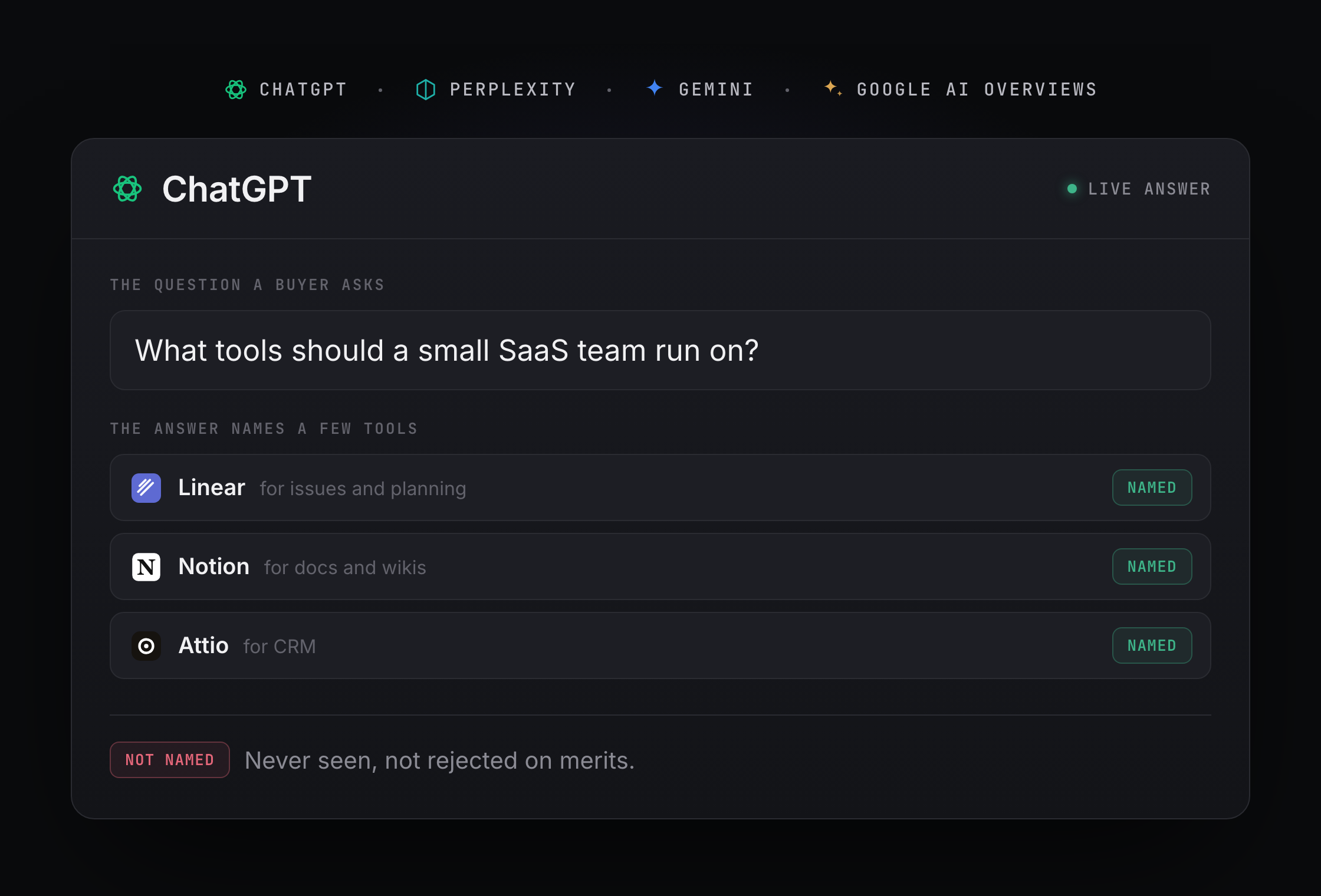Click 'for CRM' description
This screenshot has width=1321, height=896.
tap(280, 647)
